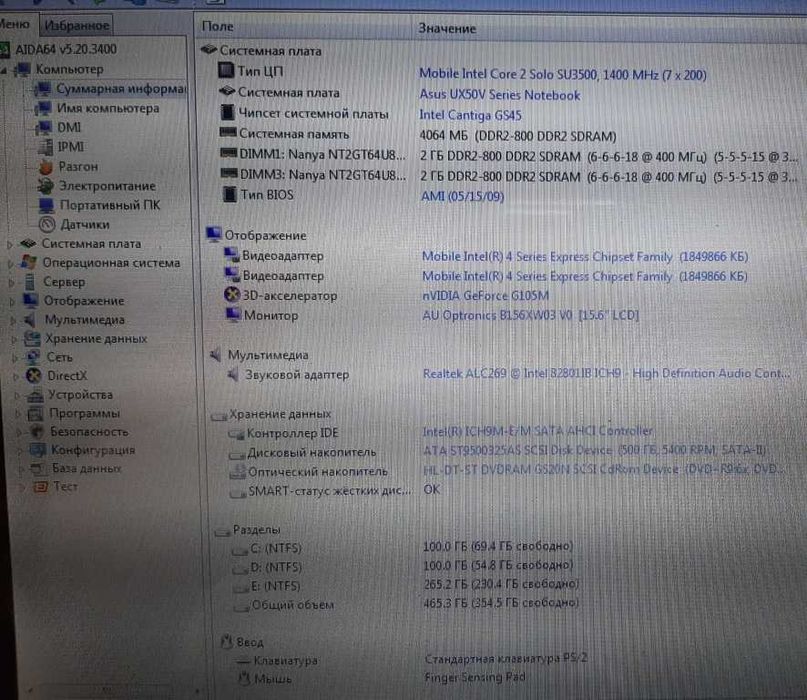The image size is (807, 700).
Task: Click the Разгон flame icon
Action: coord(46,166)
